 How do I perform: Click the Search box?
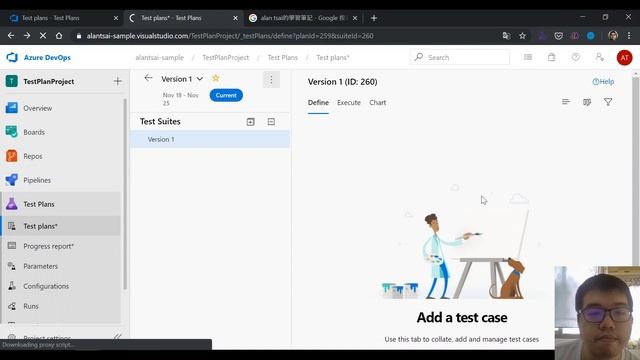pos(460,58)
